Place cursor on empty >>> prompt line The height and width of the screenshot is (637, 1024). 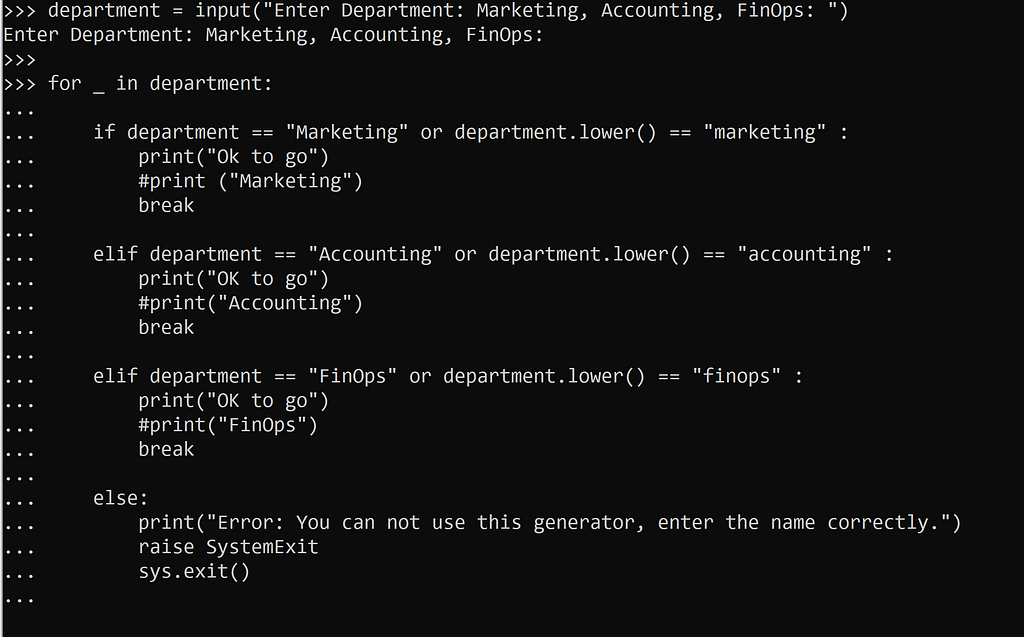point(20,59)
